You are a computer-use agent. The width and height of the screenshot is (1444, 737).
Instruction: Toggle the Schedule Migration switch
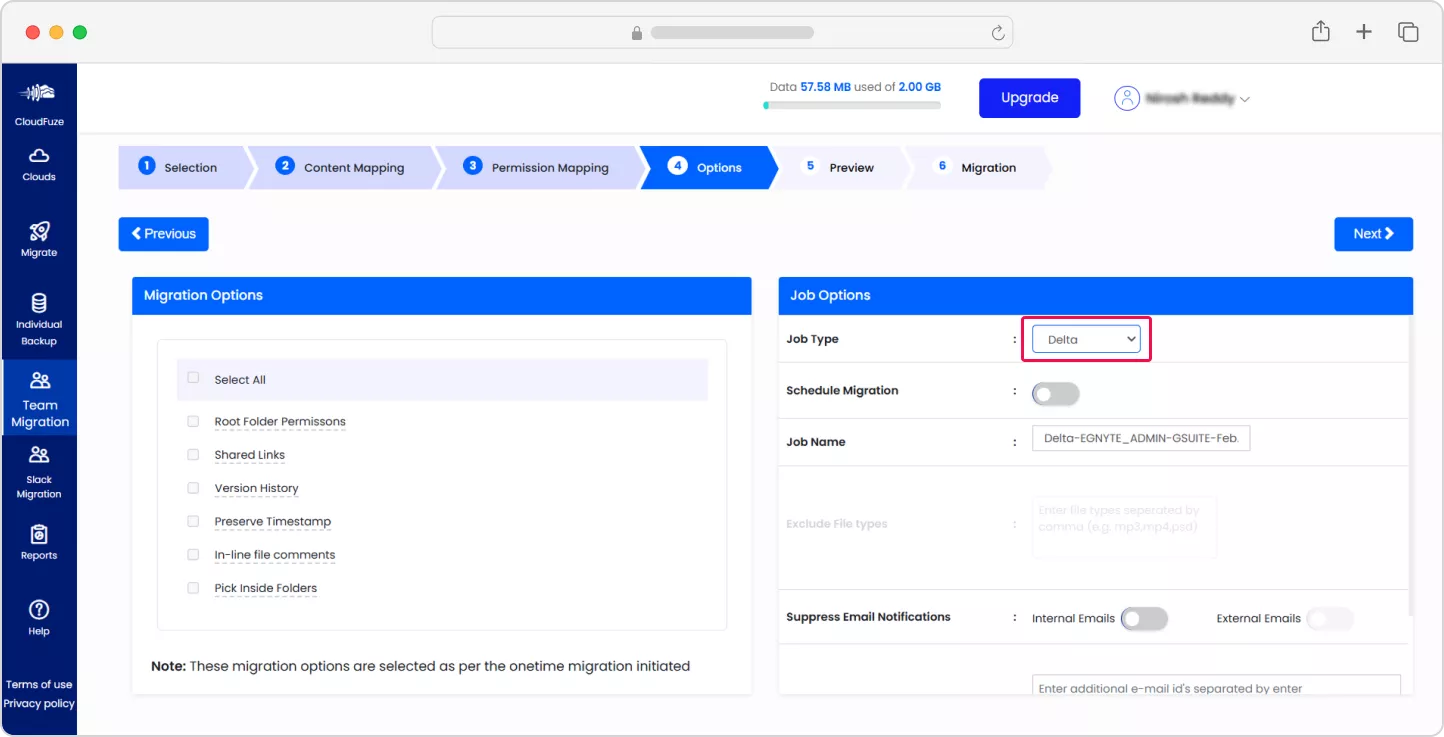(x=1056, y=394)
